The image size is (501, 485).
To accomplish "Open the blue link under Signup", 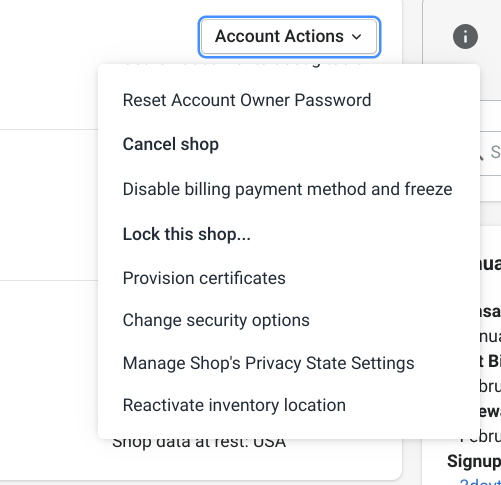I will coord(480,482).
